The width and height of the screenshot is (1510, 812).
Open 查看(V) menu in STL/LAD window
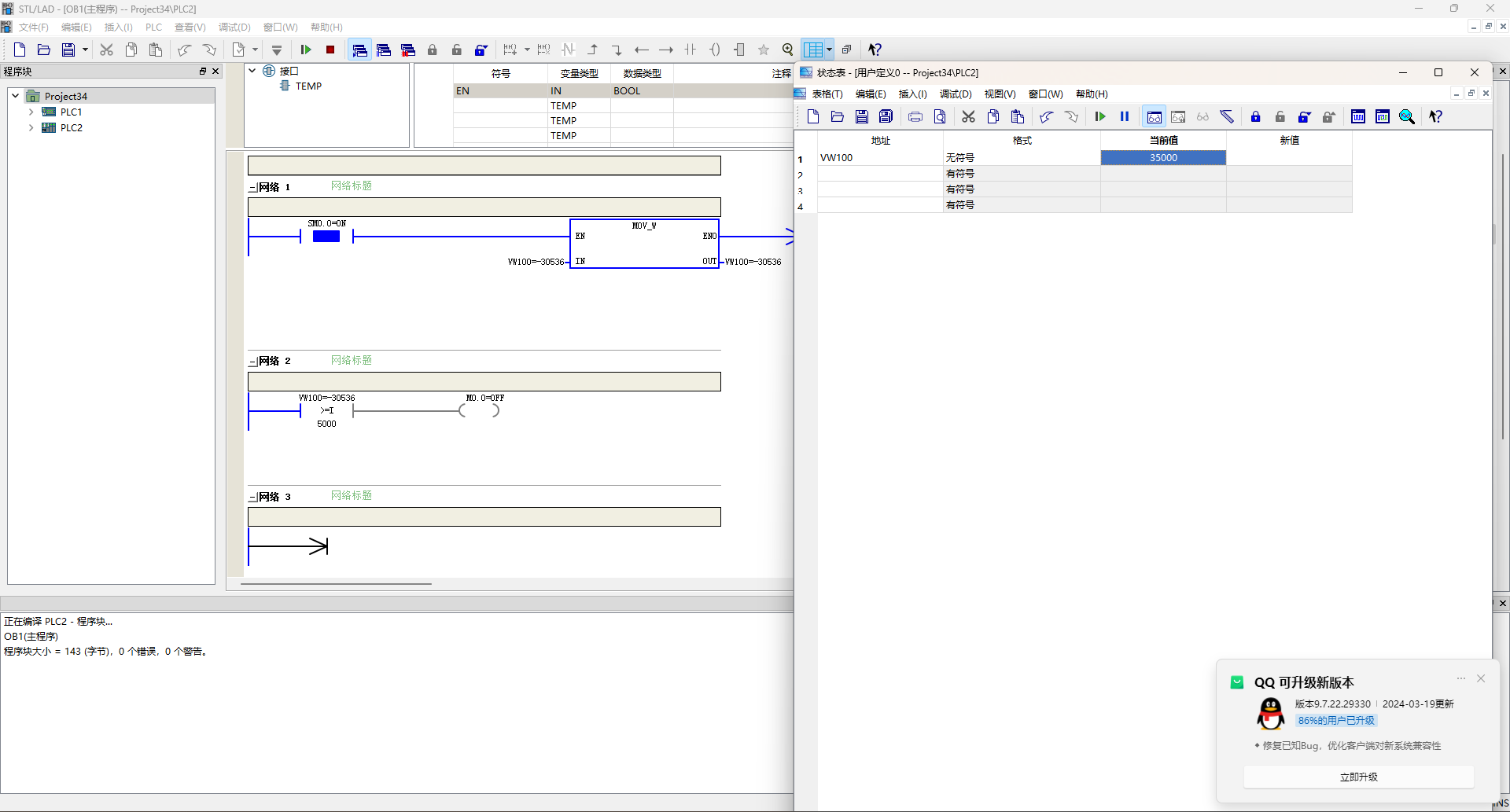[x=190, y=28]
